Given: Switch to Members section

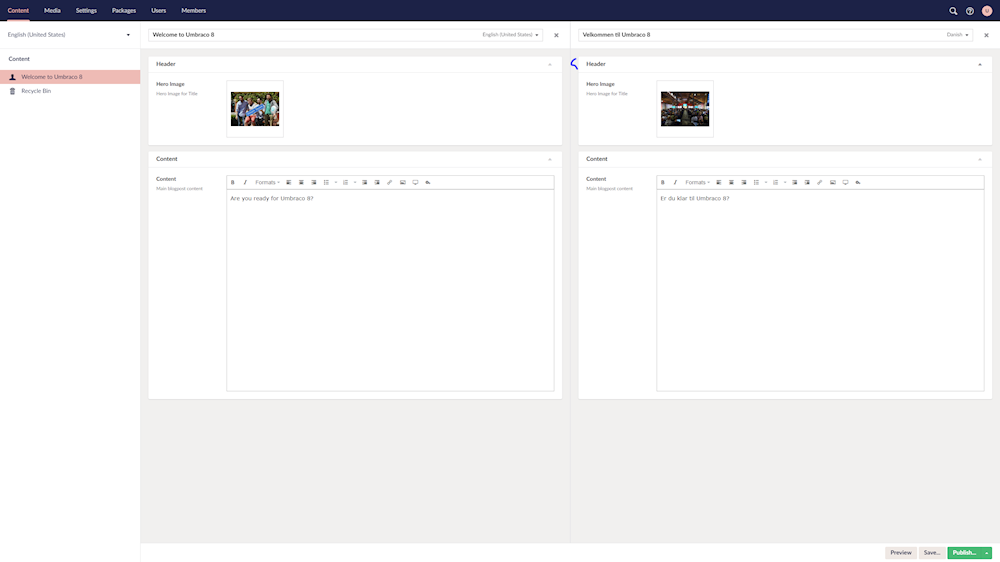Looking at the screenshot, I should click(x=193, y=11).
